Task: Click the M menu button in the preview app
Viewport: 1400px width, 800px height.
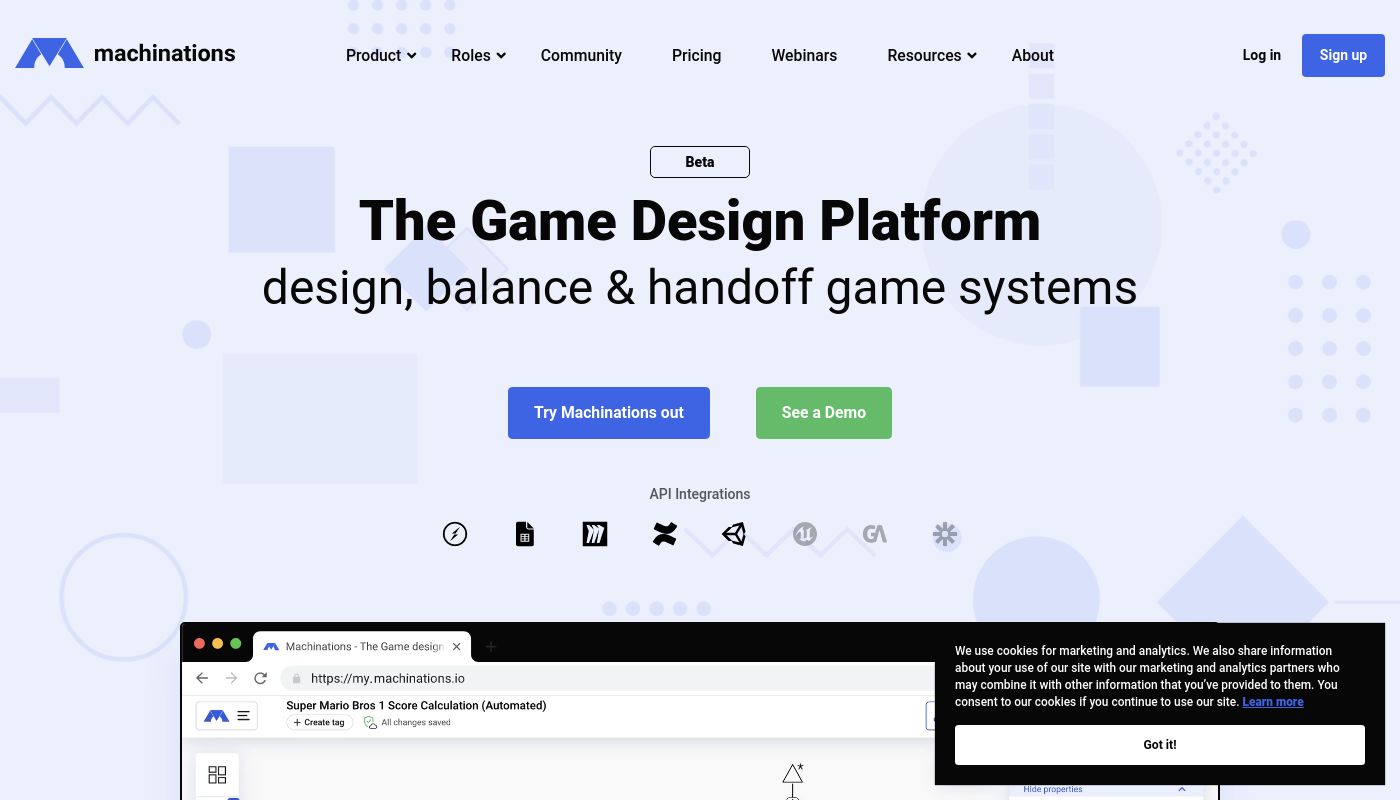Action: click(x=227, y=715)
